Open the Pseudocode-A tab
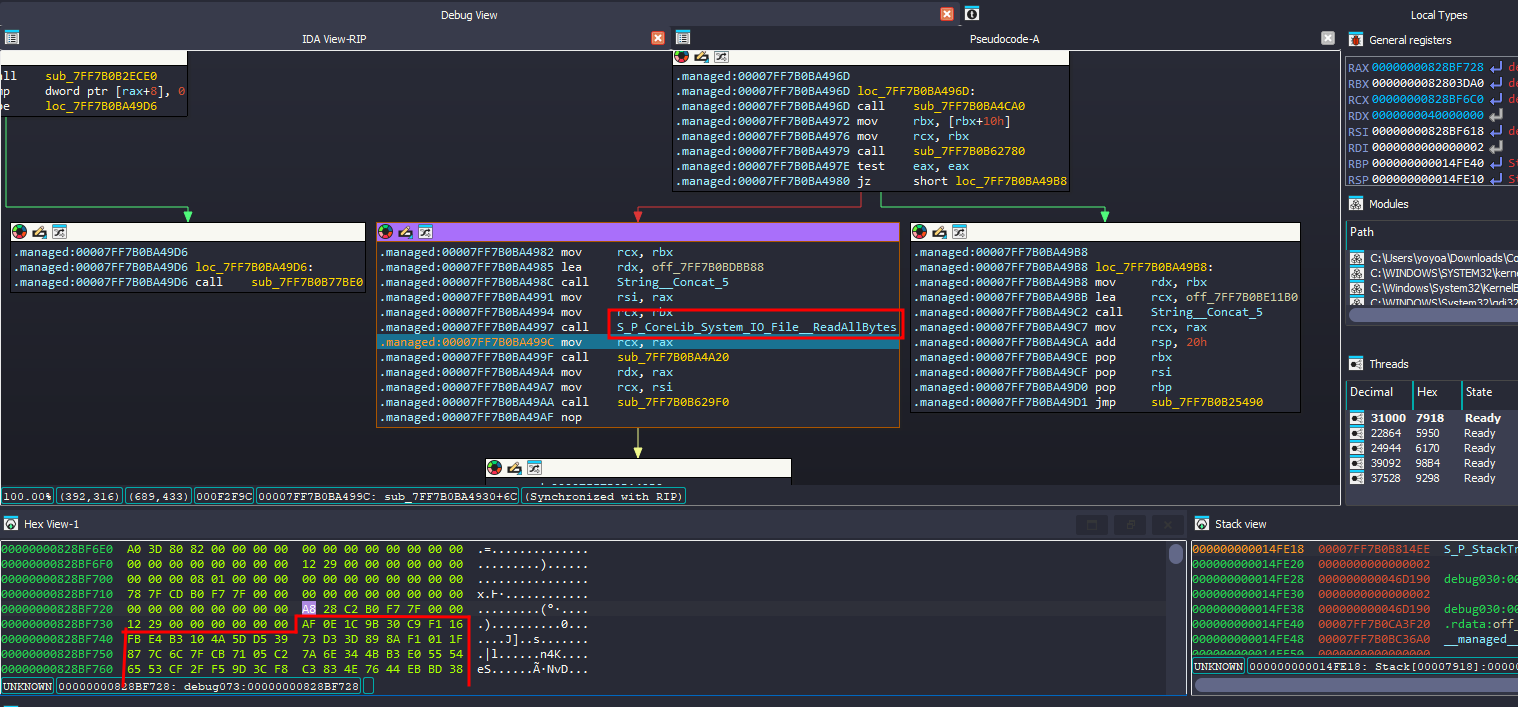This screenshot has height=707, width=1518. click(x=1004, y=38)
